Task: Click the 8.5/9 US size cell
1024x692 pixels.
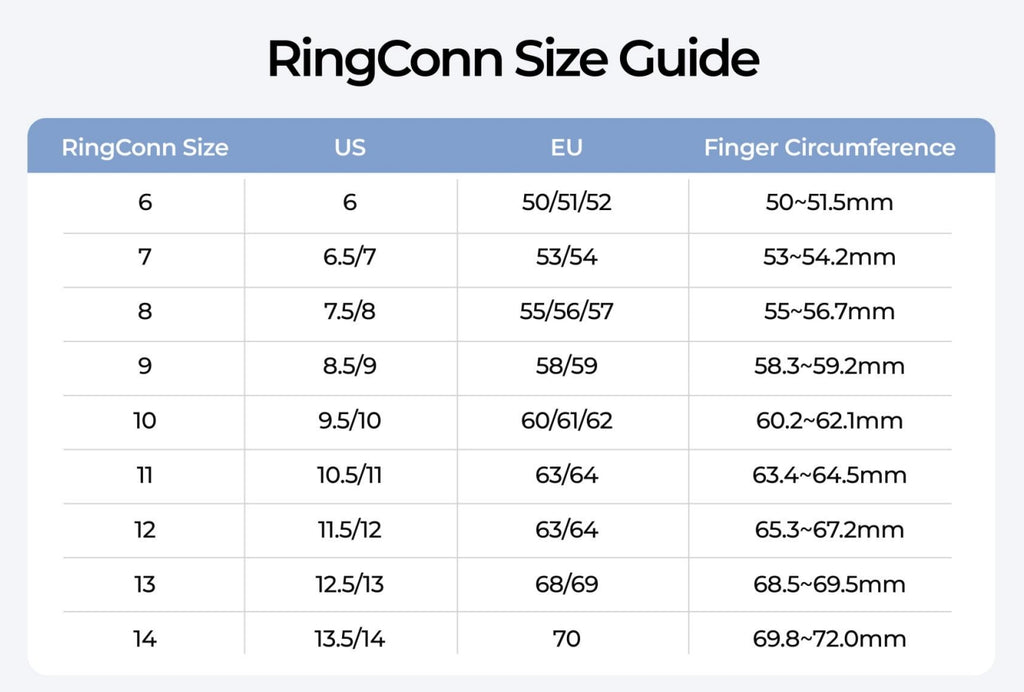Action: click(x=350, y=366)
